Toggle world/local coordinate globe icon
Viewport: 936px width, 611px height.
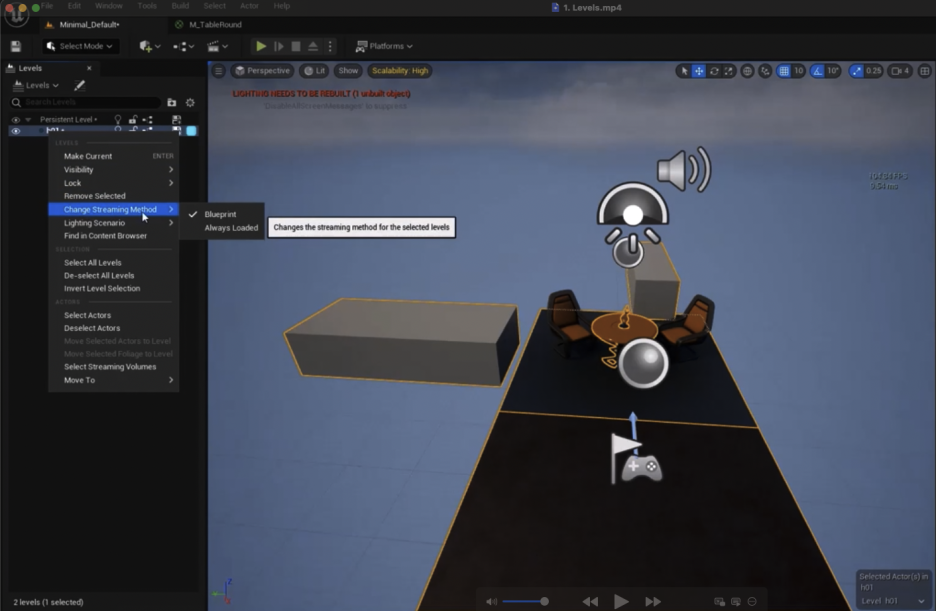[x=747, y=71]
